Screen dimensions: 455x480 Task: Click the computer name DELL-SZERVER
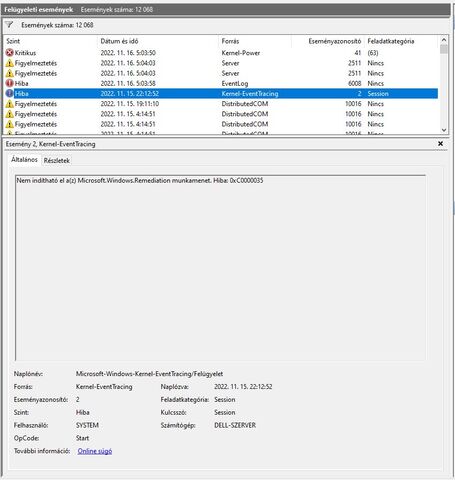tap(235, 425)
